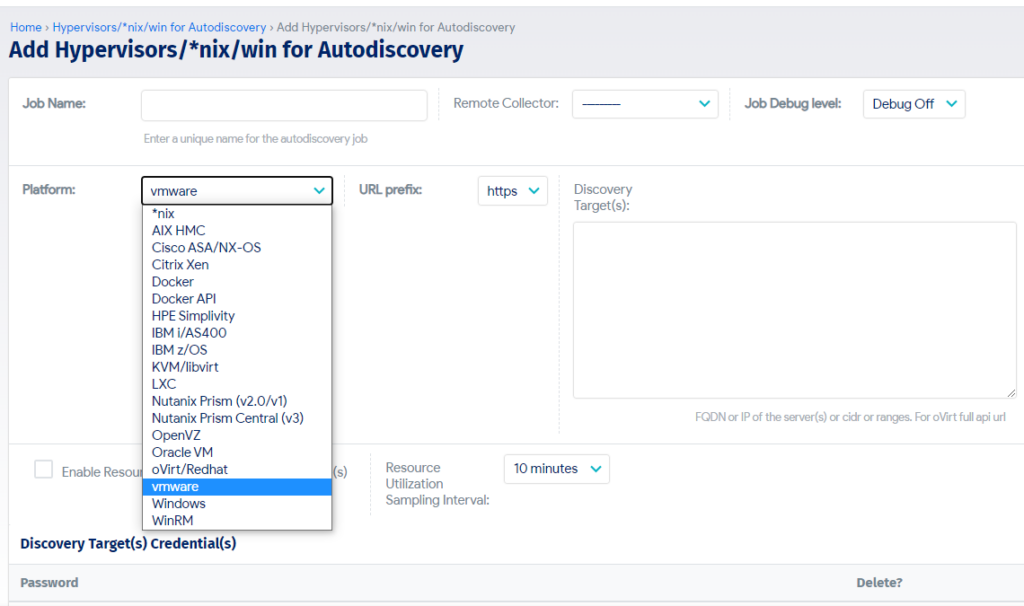
Task: Select Citrix Xen platform option
Action: (237, 264)
